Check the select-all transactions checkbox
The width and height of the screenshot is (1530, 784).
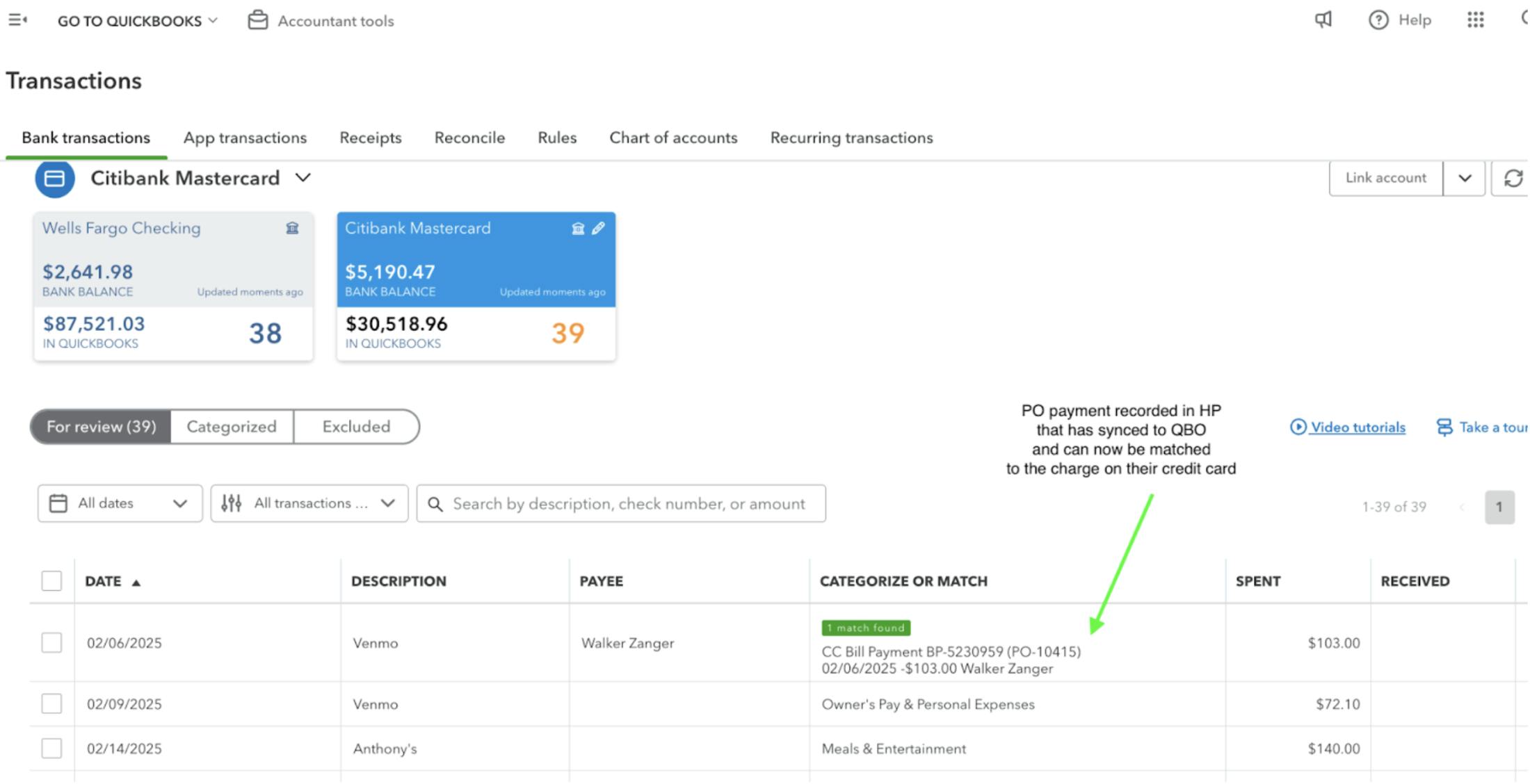(52, 581)
